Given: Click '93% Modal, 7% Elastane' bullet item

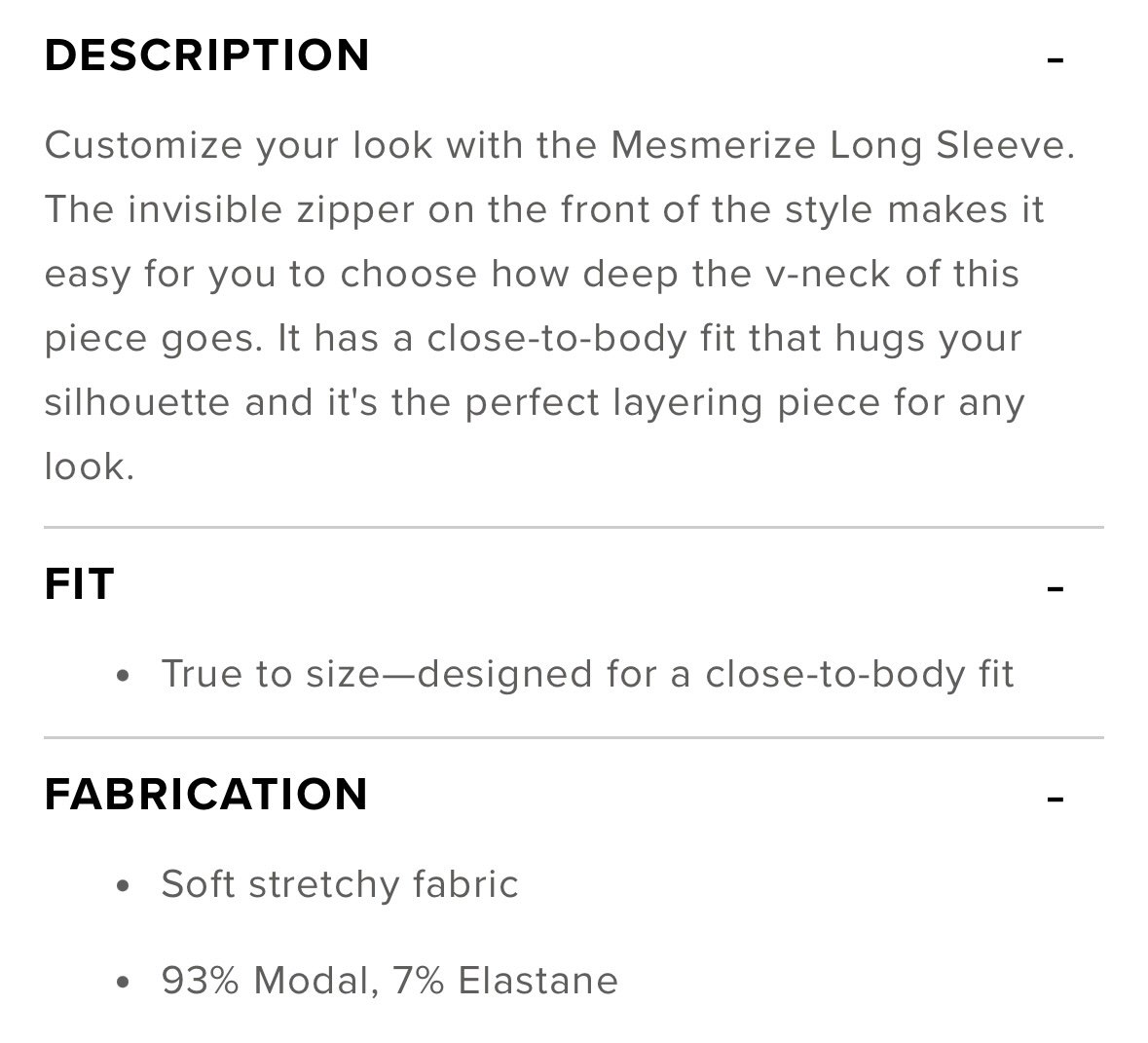Looking at the screenshot, I should [x=389, y=981].
